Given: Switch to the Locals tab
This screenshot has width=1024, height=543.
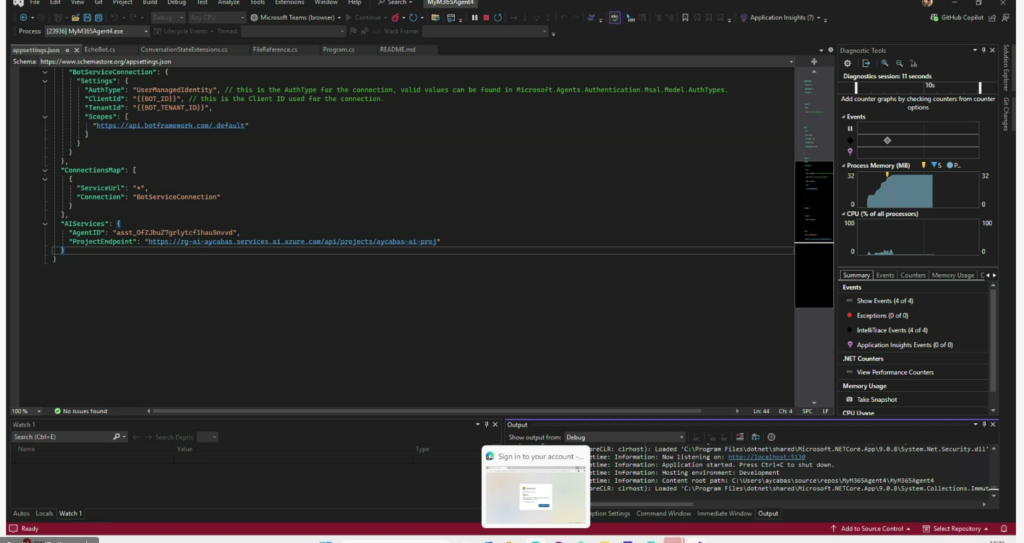Looking at the screenshot, I should click(44, 514).
